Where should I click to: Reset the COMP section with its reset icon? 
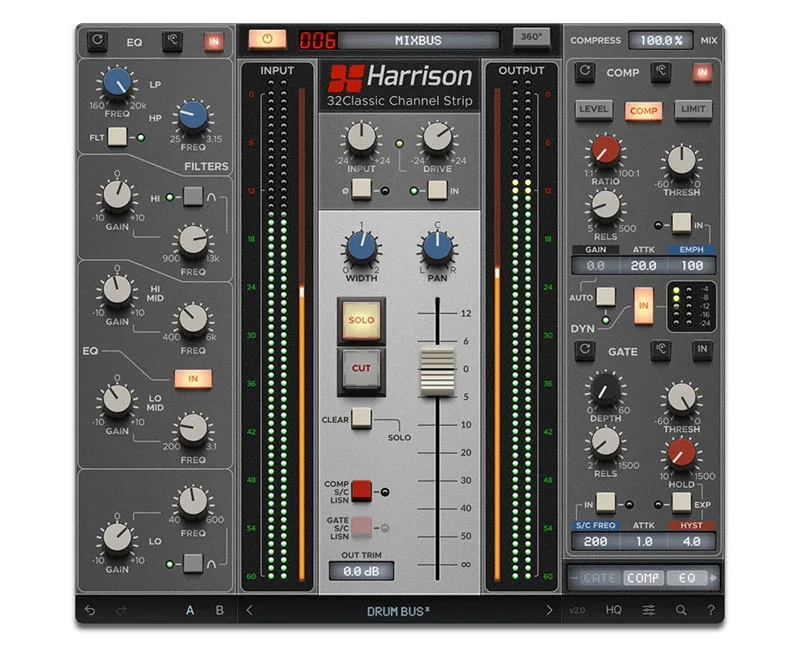[x=585, y=71]
